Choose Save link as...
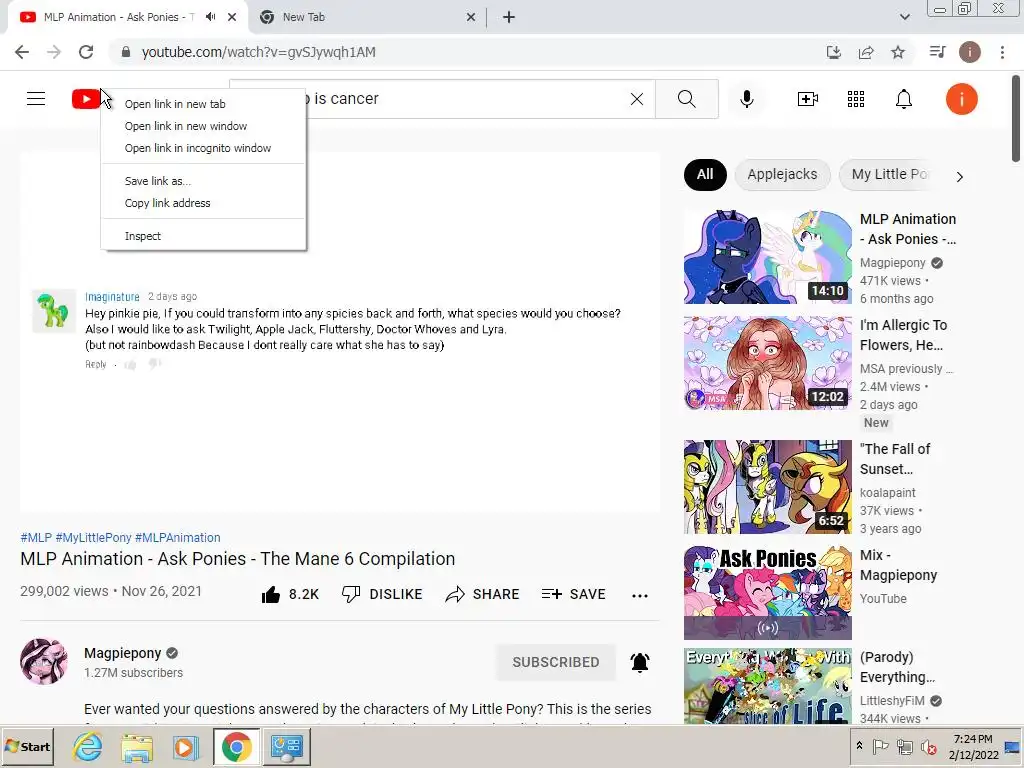The width and height of the screenshot is (1024, 768). coord(203,181)
